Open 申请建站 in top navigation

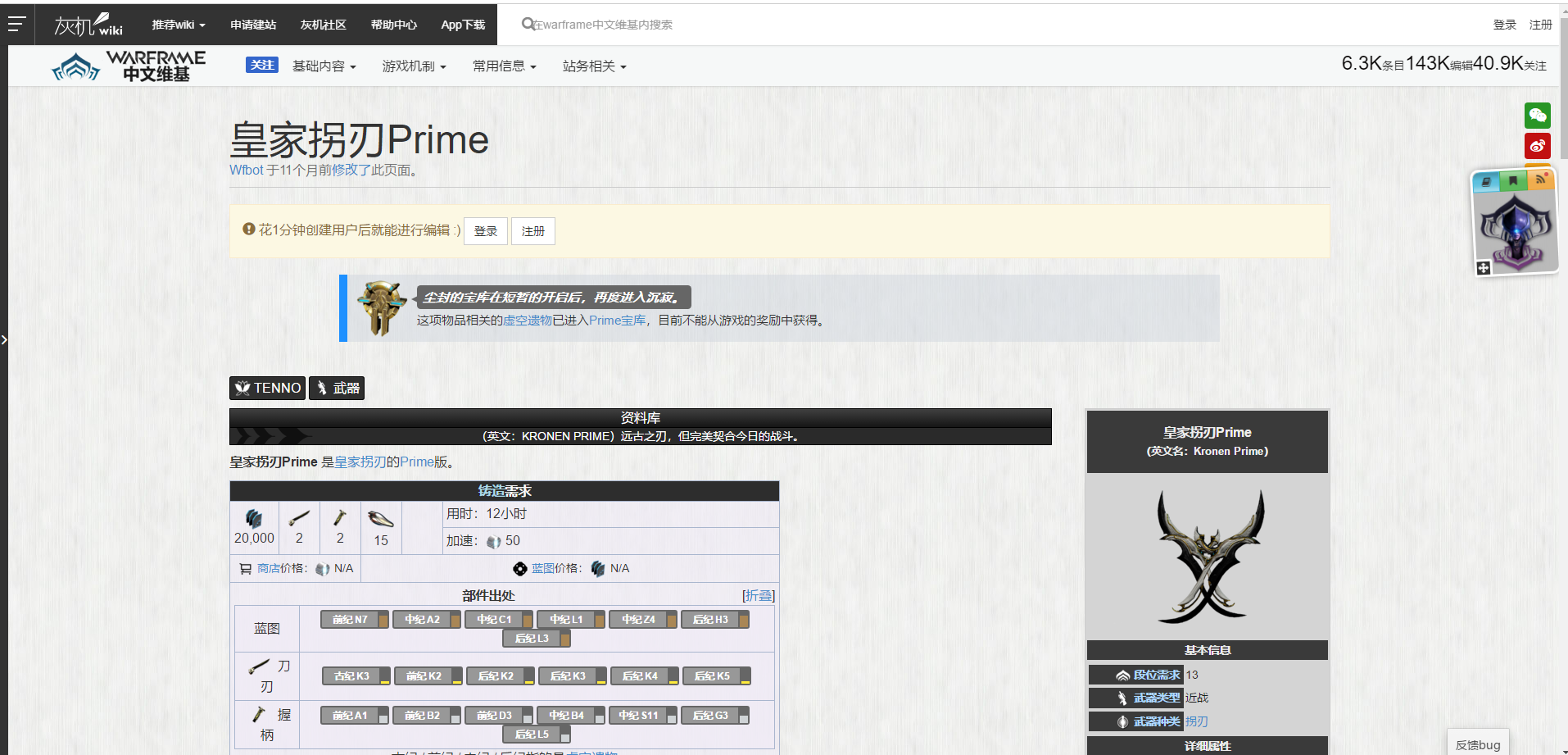point(253,25)
